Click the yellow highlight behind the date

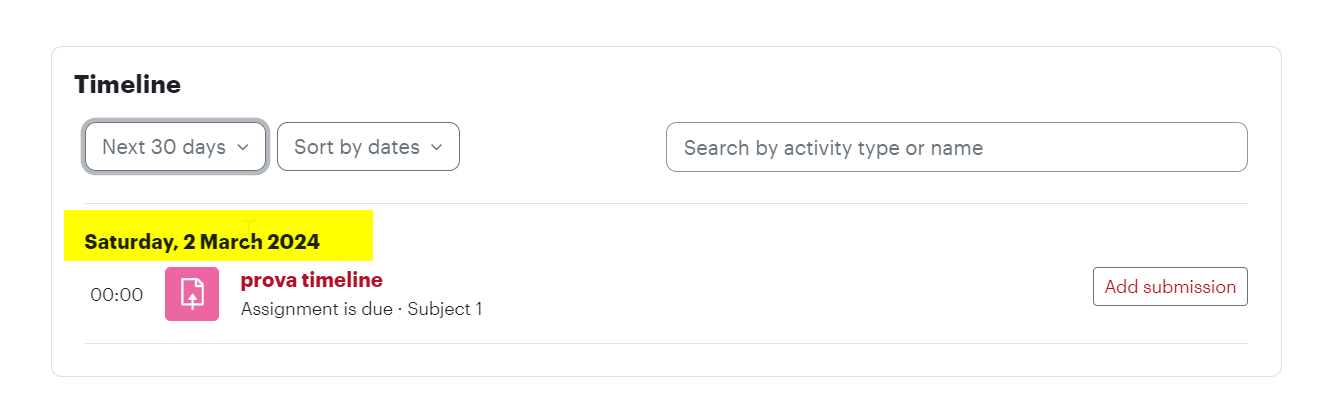point(219,236)
